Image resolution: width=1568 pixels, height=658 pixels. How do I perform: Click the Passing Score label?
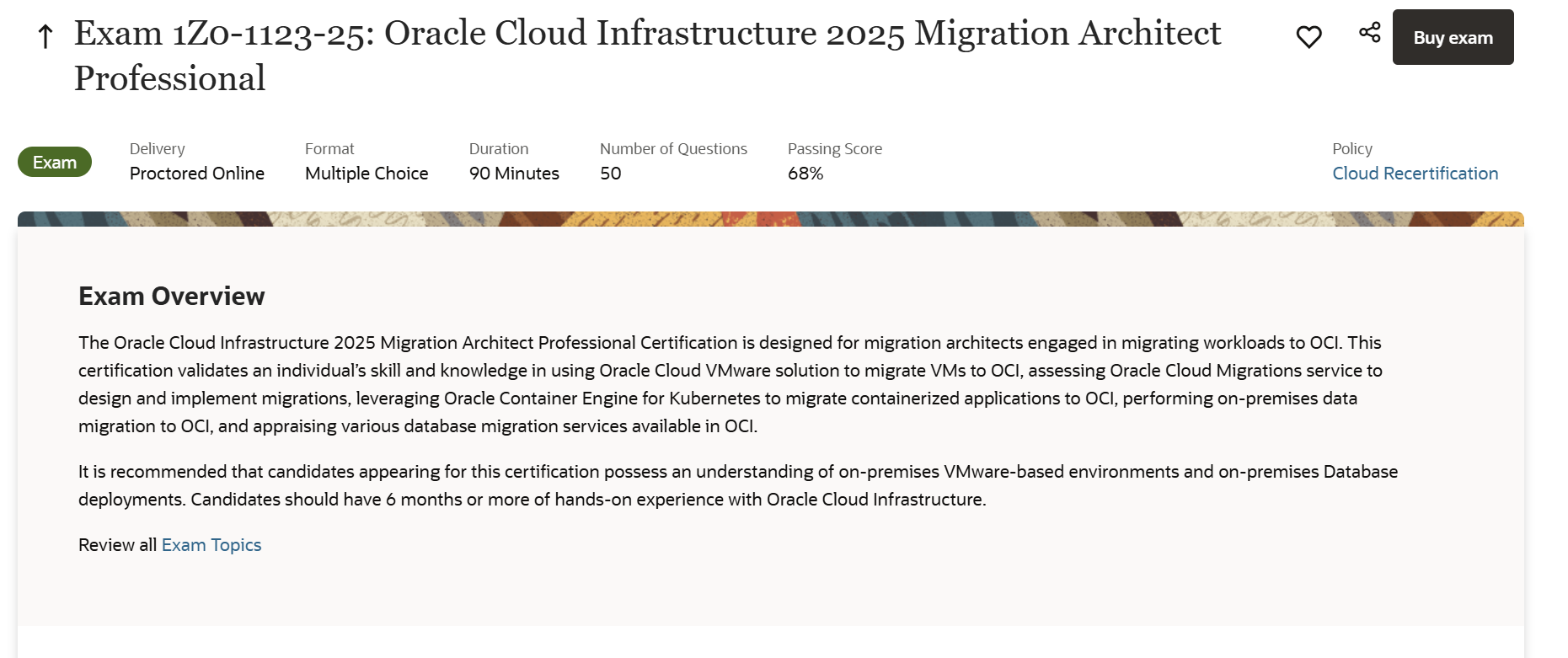(x=835, y=149)
